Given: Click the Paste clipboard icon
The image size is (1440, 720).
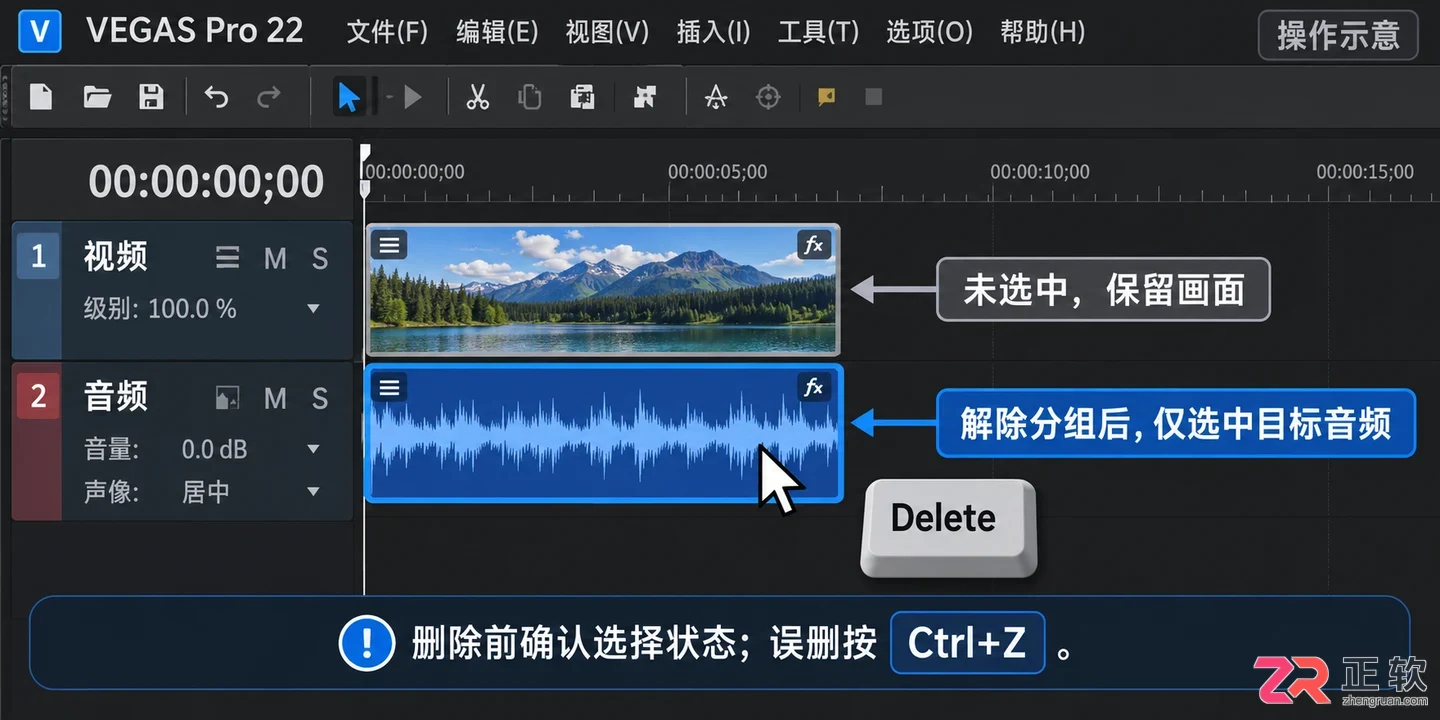Looking at the screenshot, I should [x=583, y=97].
